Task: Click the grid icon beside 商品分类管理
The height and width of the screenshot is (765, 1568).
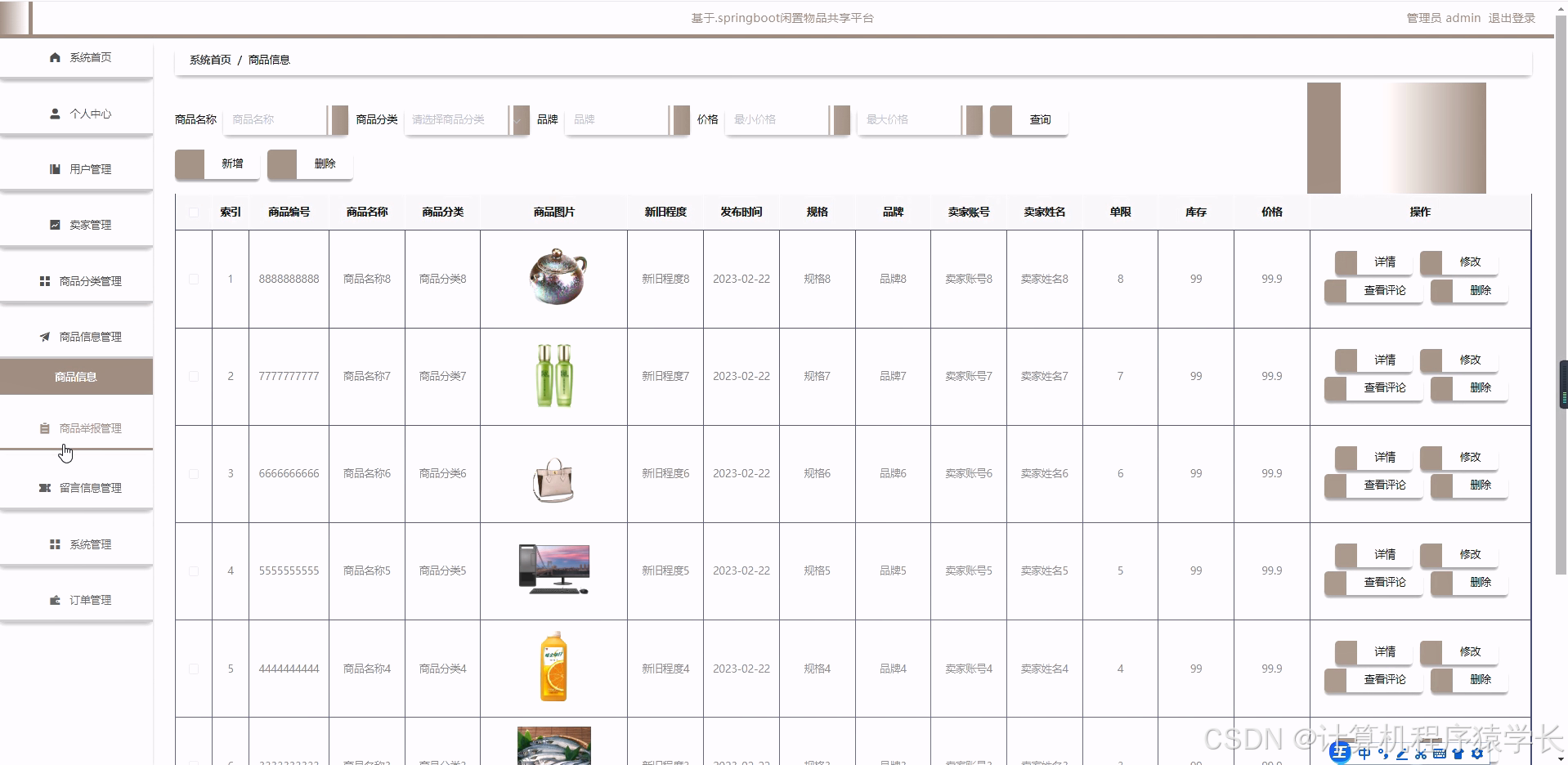Action: pos(45,281)
